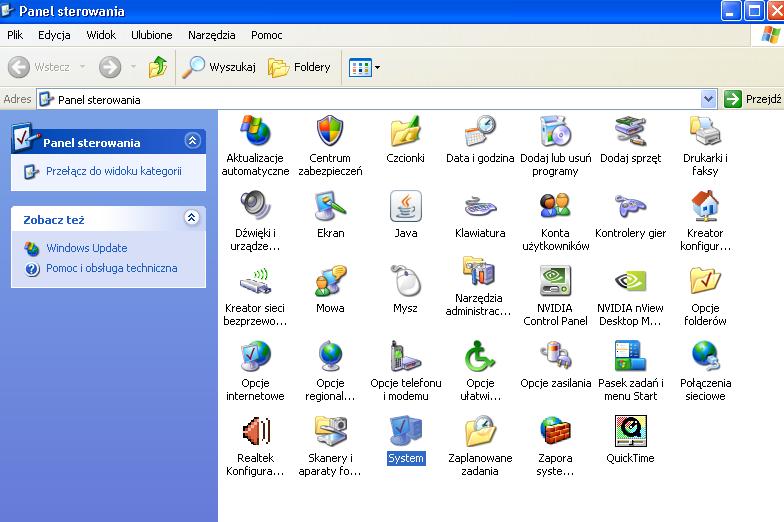Open the Edycja menu
The image size is (784, 522).
(x=54, y=35)
